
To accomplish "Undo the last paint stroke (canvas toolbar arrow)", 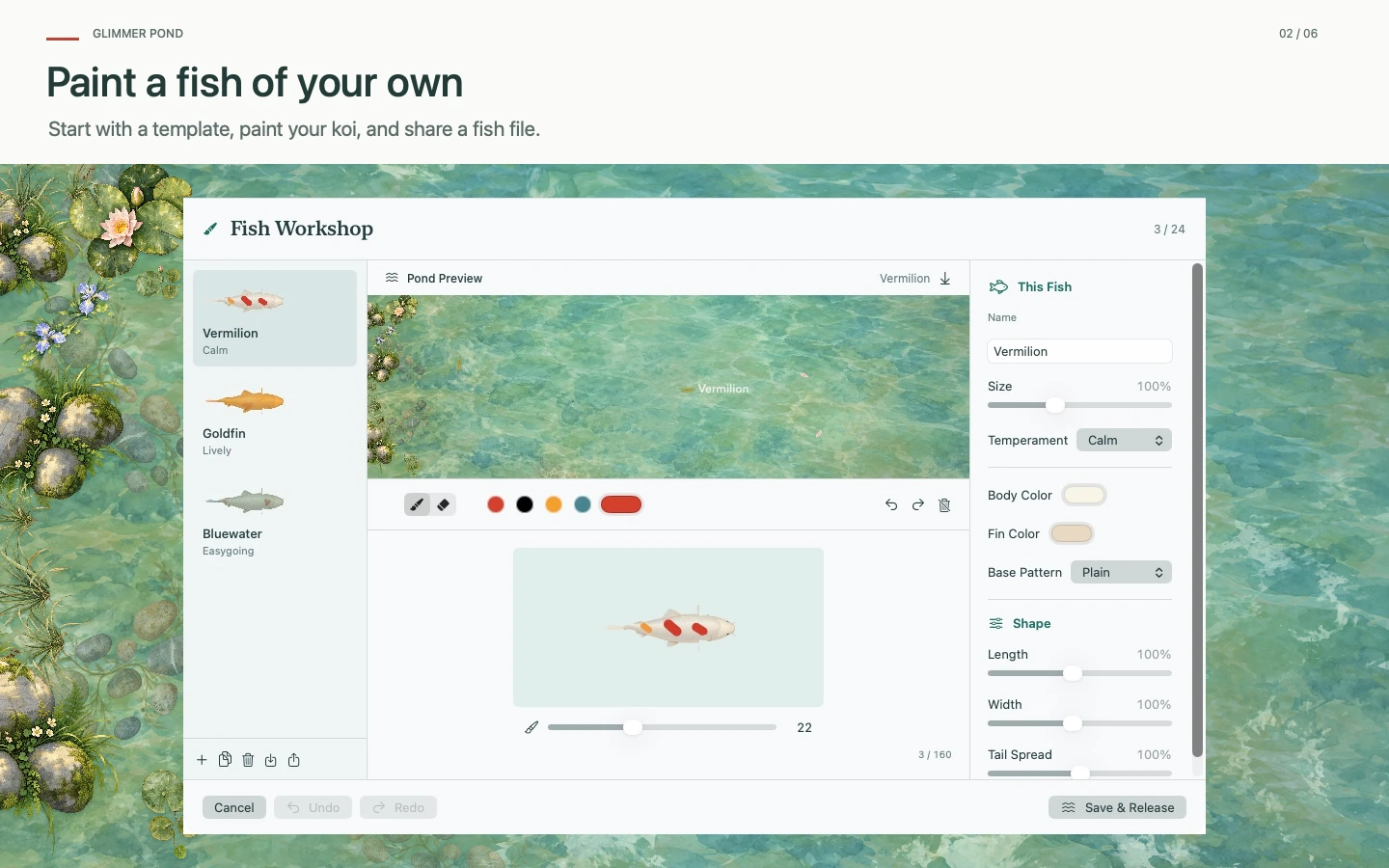I will (x=891, y=504).
